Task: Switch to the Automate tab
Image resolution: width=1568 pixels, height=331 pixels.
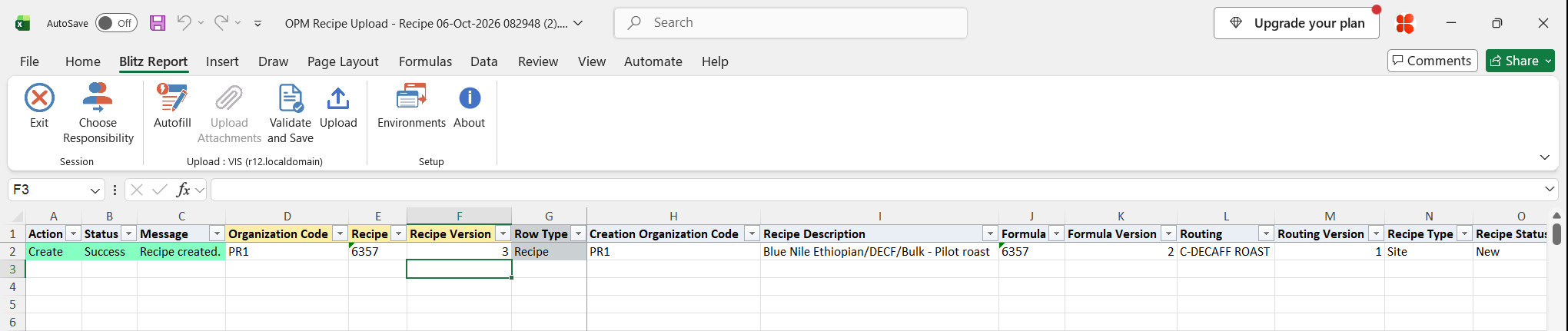Action: coord(653,61)
